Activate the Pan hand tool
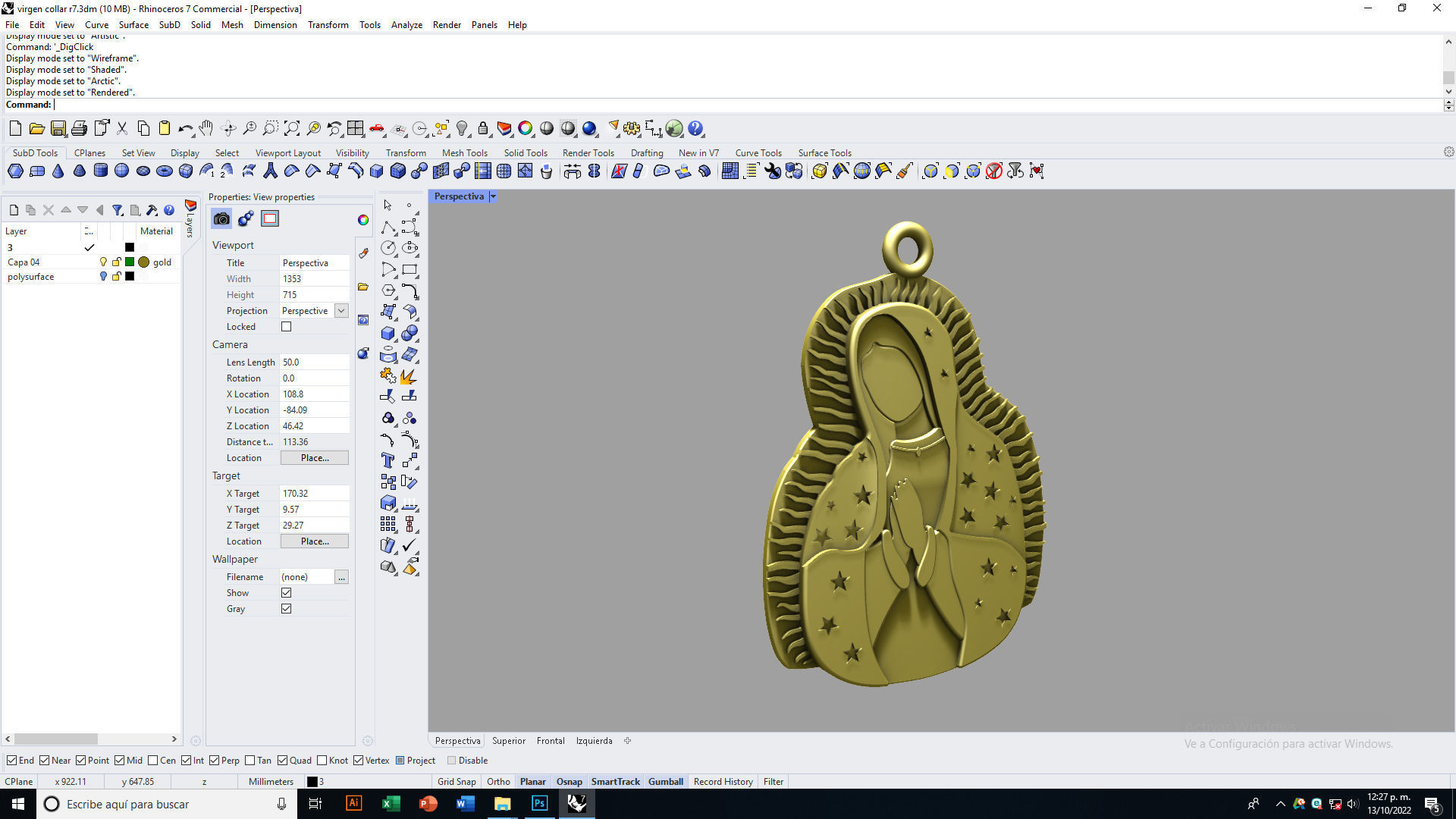The width and height of the screenshot is (1456, 819). (x=206, y=129)
